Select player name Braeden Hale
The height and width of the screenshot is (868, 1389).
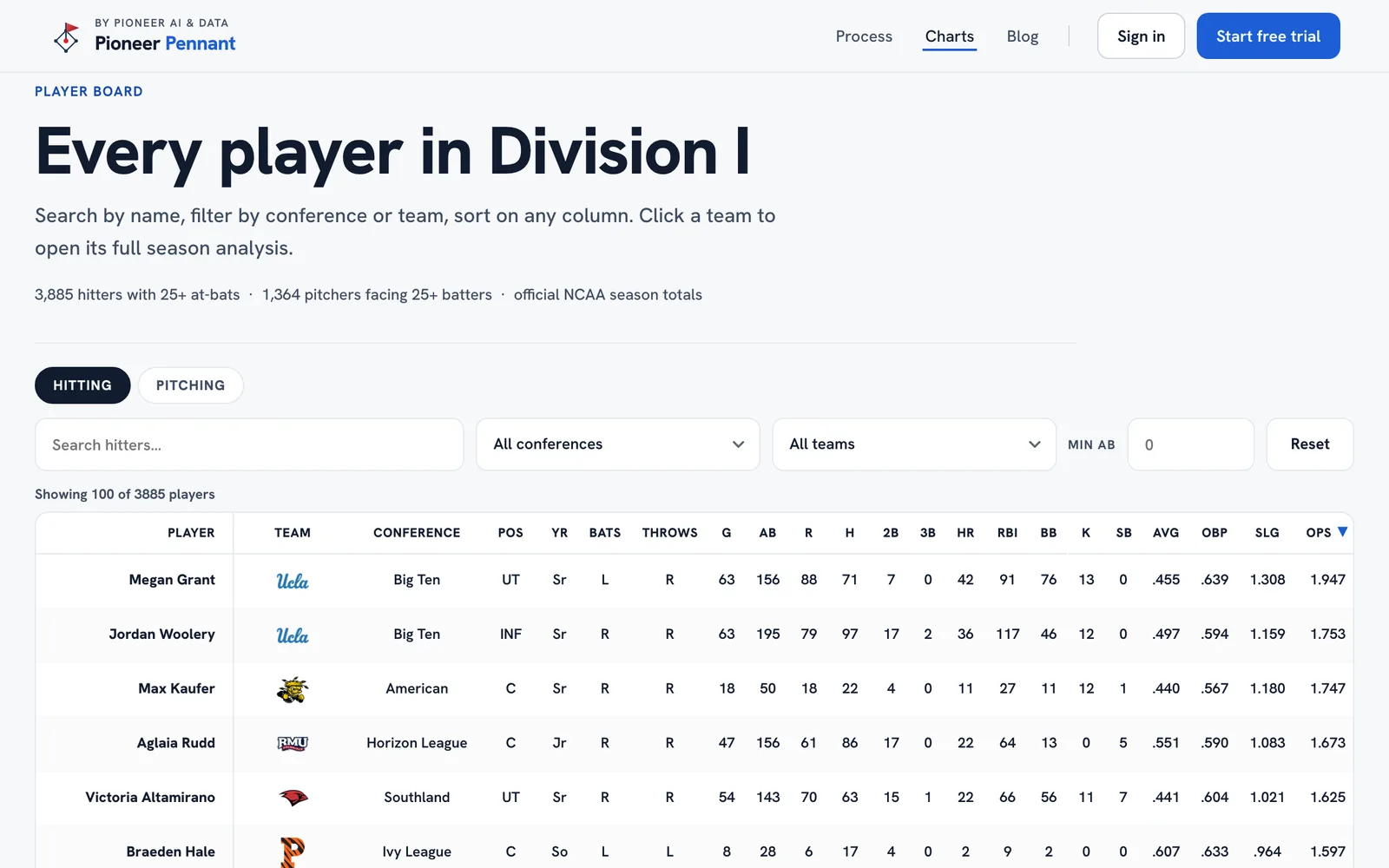[171, 852]
